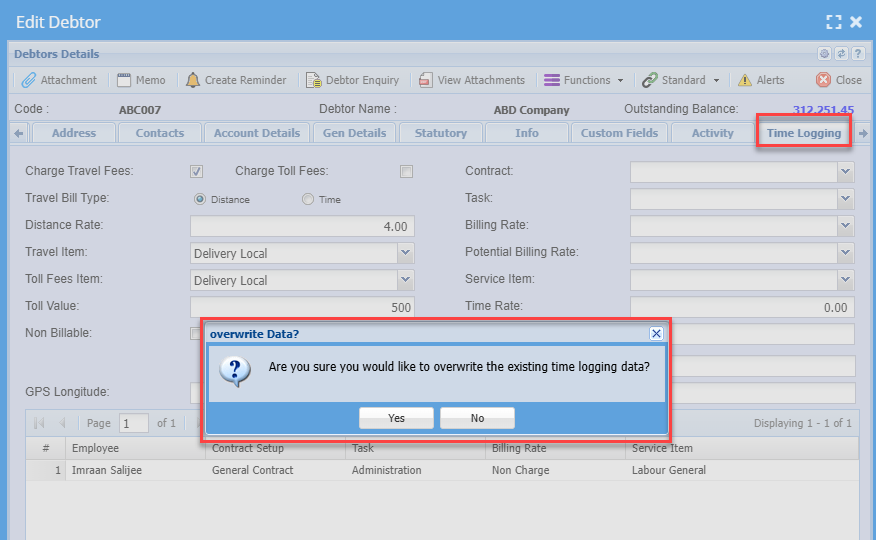This screenshot has height=540, width=876.
Task: Switch to the Activity tab
Action: coord(712,133)
